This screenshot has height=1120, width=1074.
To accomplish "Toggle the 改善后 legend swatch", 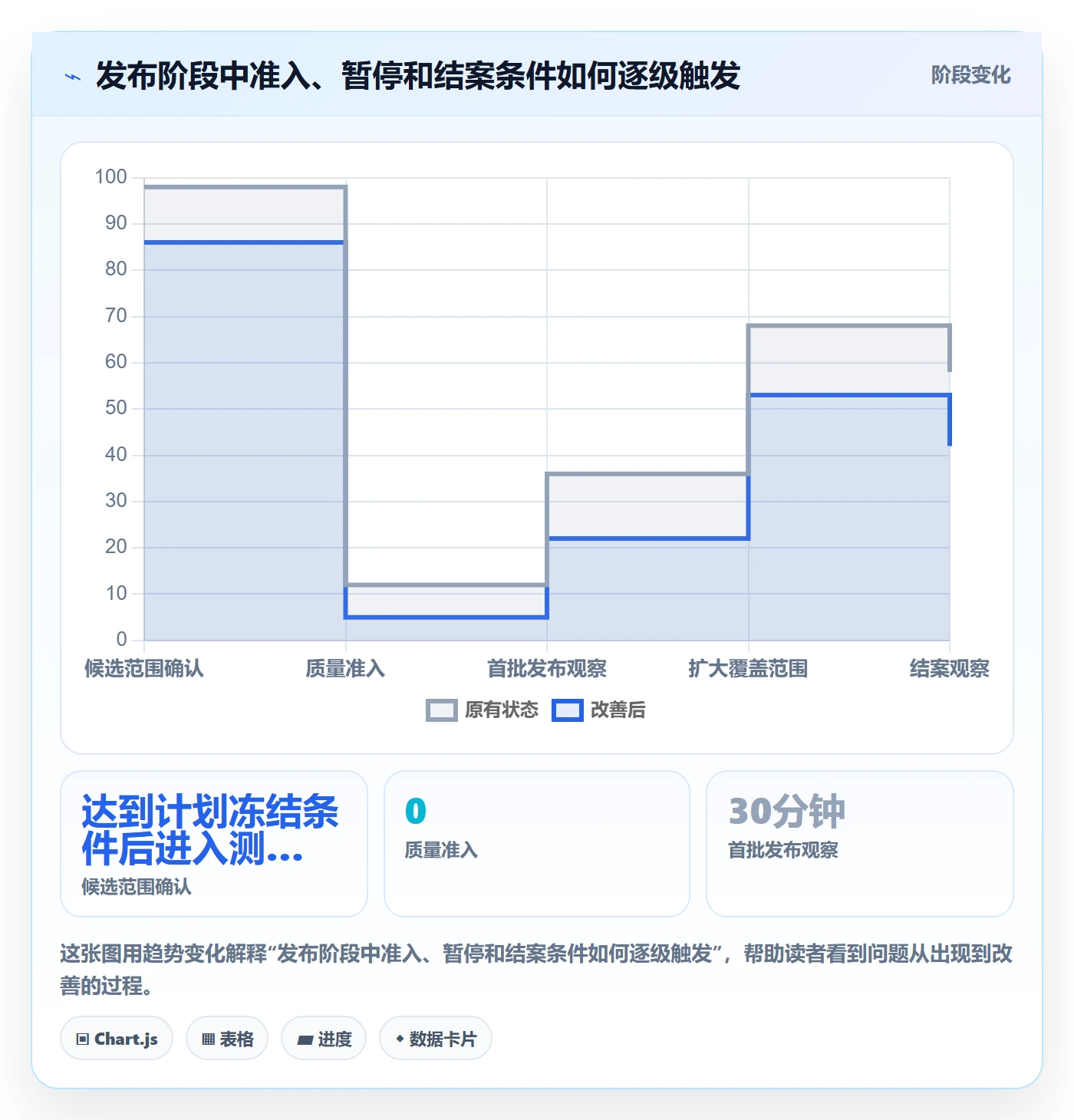I will [x=568, y=710].
